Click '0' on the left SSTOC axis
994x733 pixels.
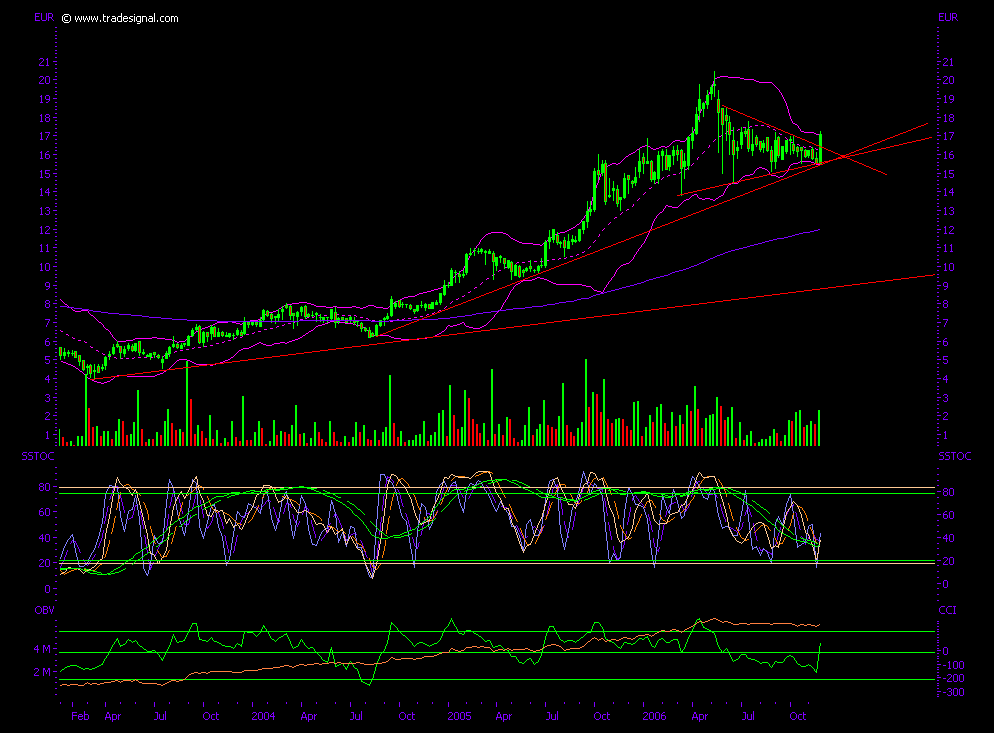click(47, 589)
